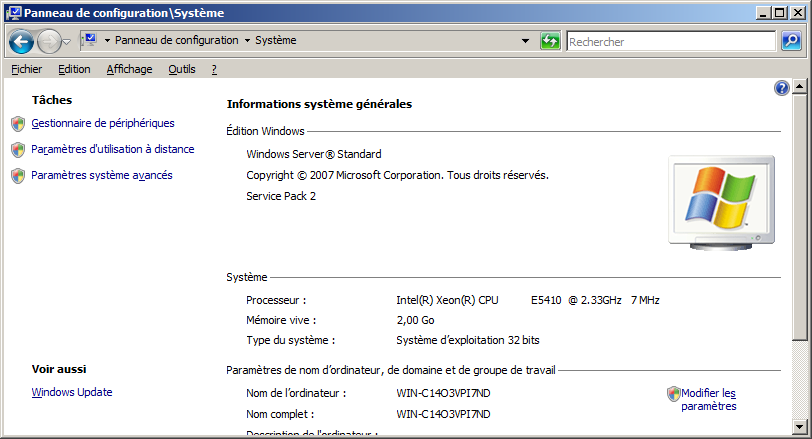Open Paramètres d'utilisation à distance link
Screen dimensions: 812x439
[x=113, y=149]
